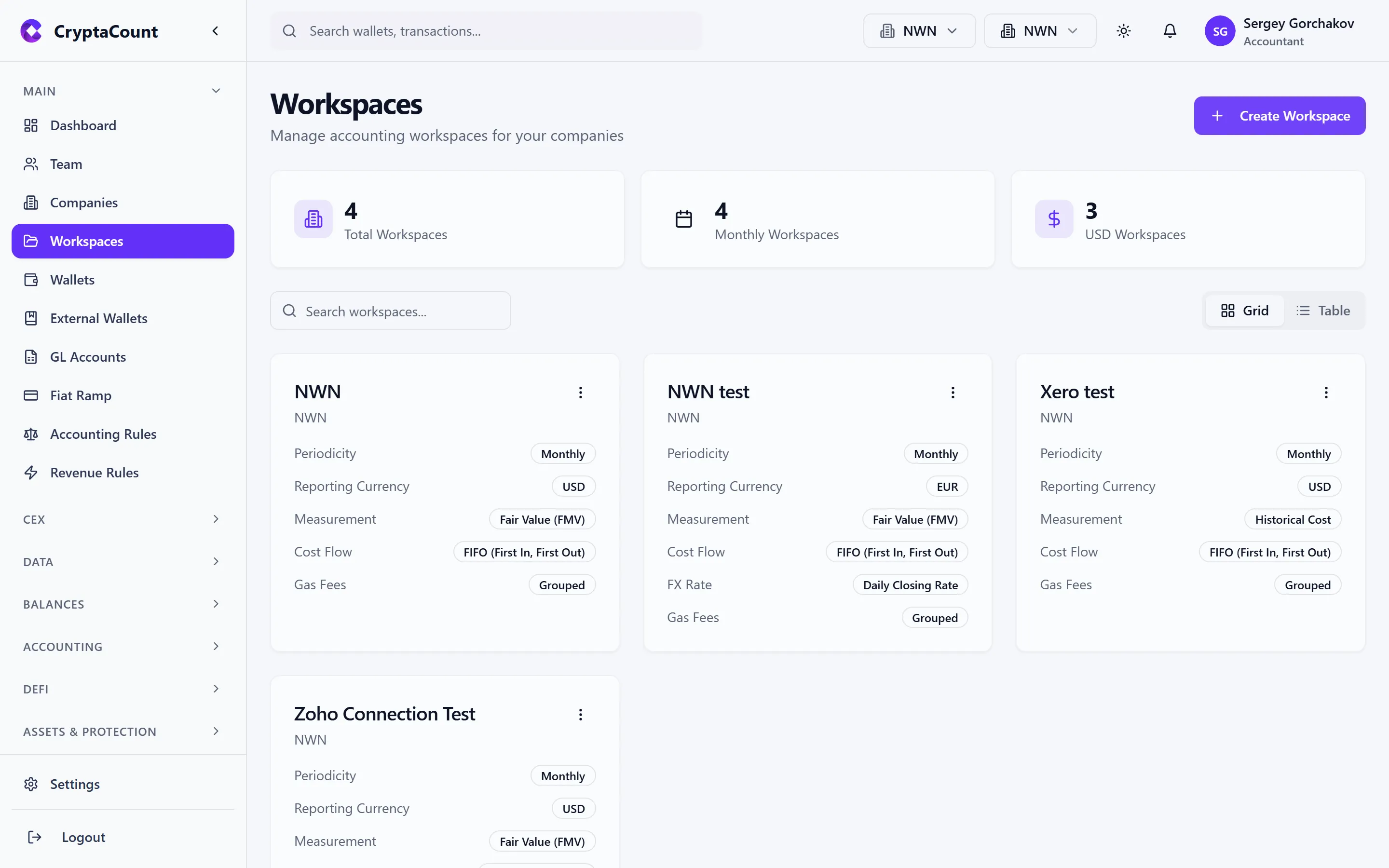
Task: Open Revenue Rules from sidebar
Action: 94,473
